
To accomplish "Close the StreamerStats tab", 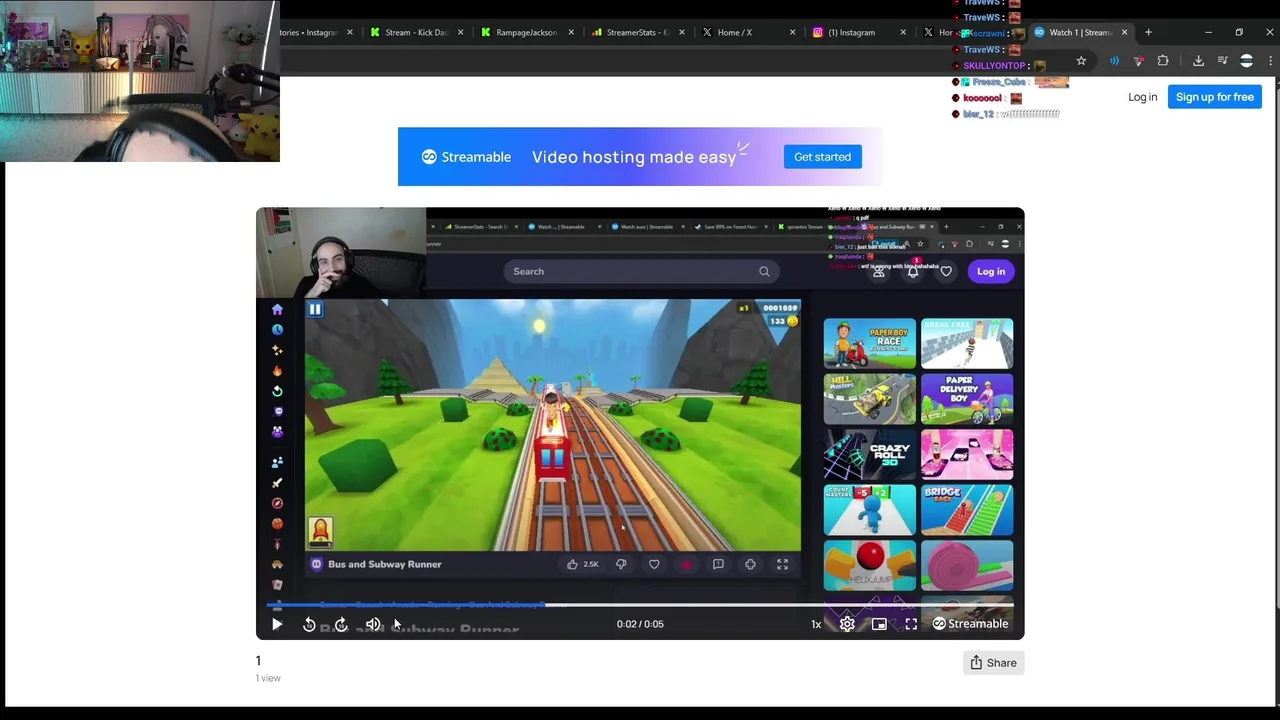I will point(682,32).
